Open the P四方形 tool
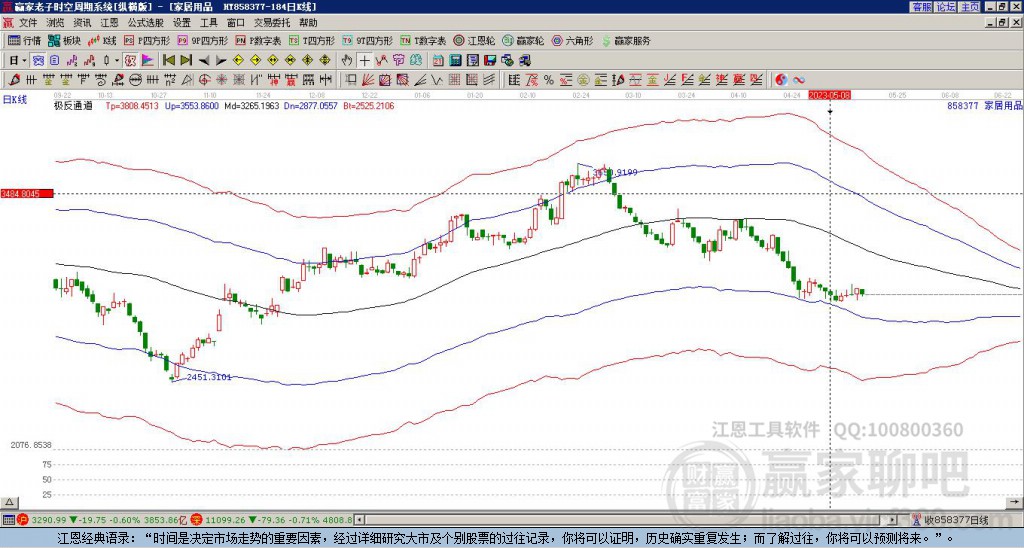1024x548 pixels. point(147,40)
